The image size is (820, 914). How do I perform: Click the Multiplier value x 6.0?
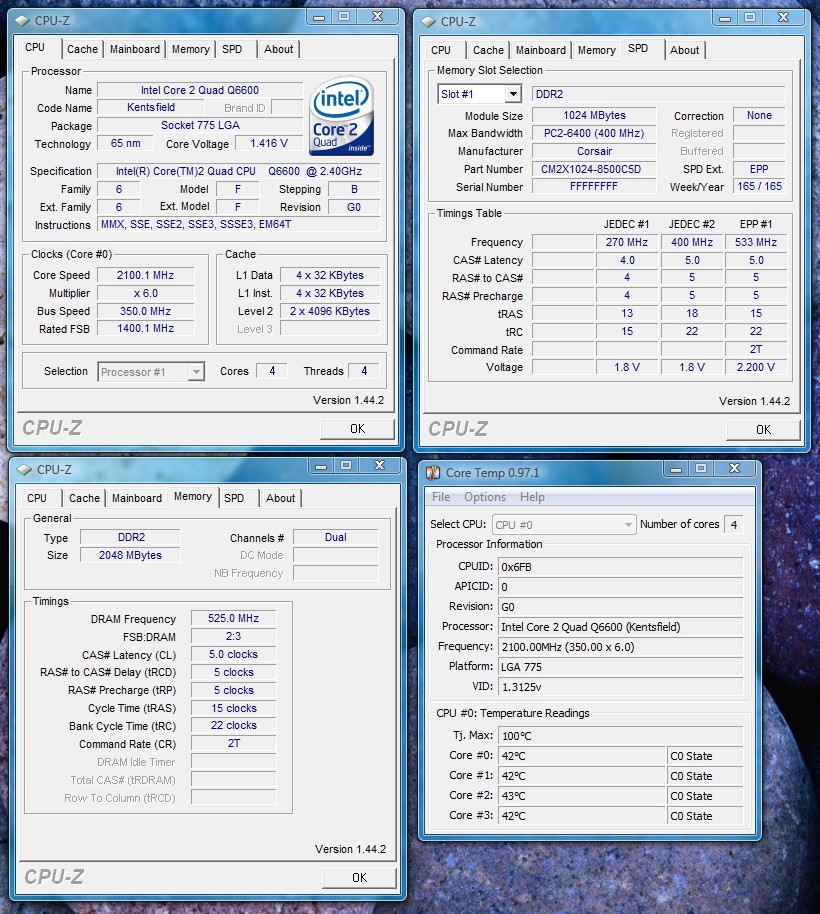[146, 293]
